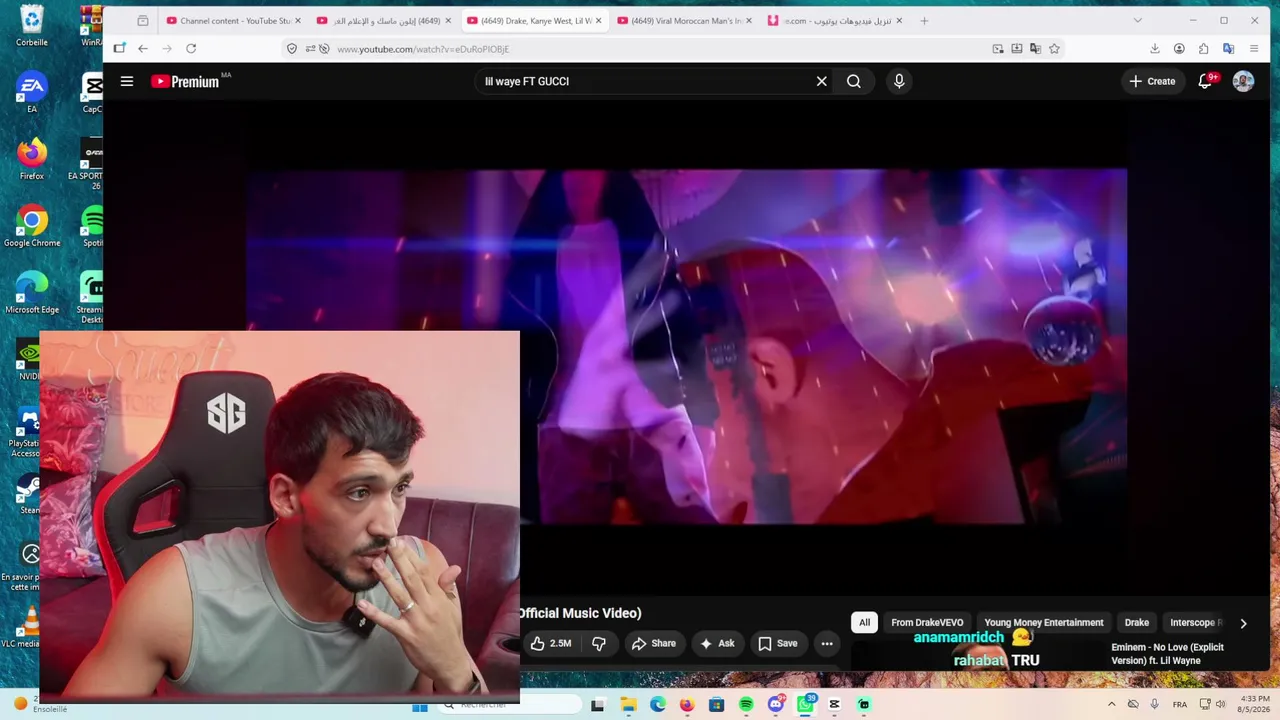The width and height of the screenshot is (1280, 720).
Task: Select the From DrakeVEVO chip
Action: pos(927,622)
